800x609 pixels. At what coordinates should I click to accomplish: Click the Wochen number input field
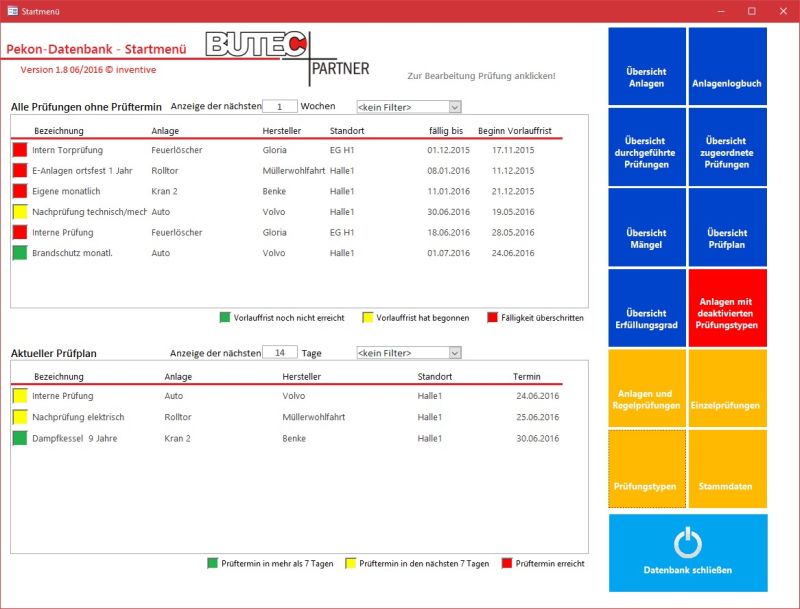(x=280, y=107)
